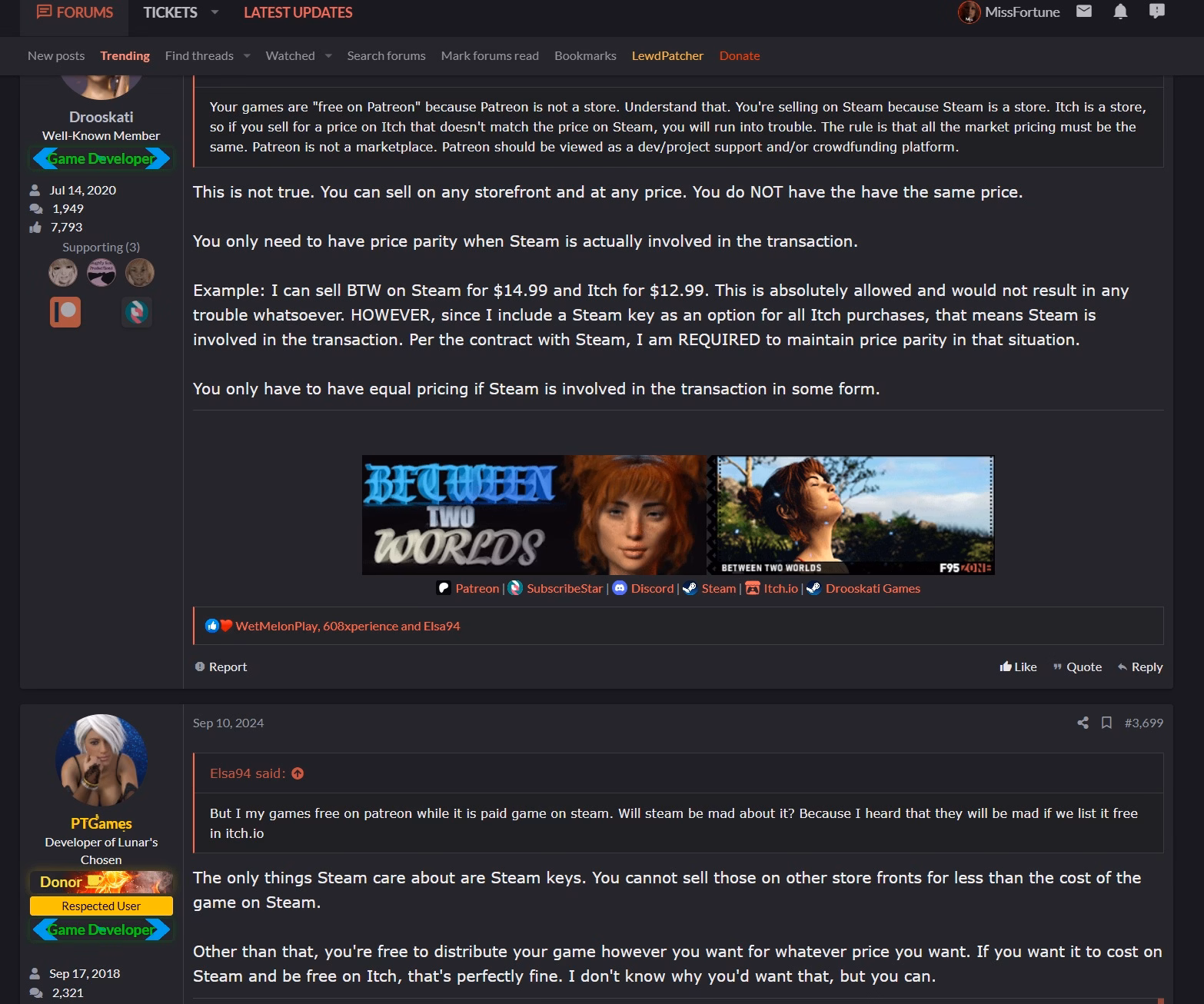Click the Itch.io logo icon in signature
Viewport: 1204px width, 1004px height.
tap(753, 588)
